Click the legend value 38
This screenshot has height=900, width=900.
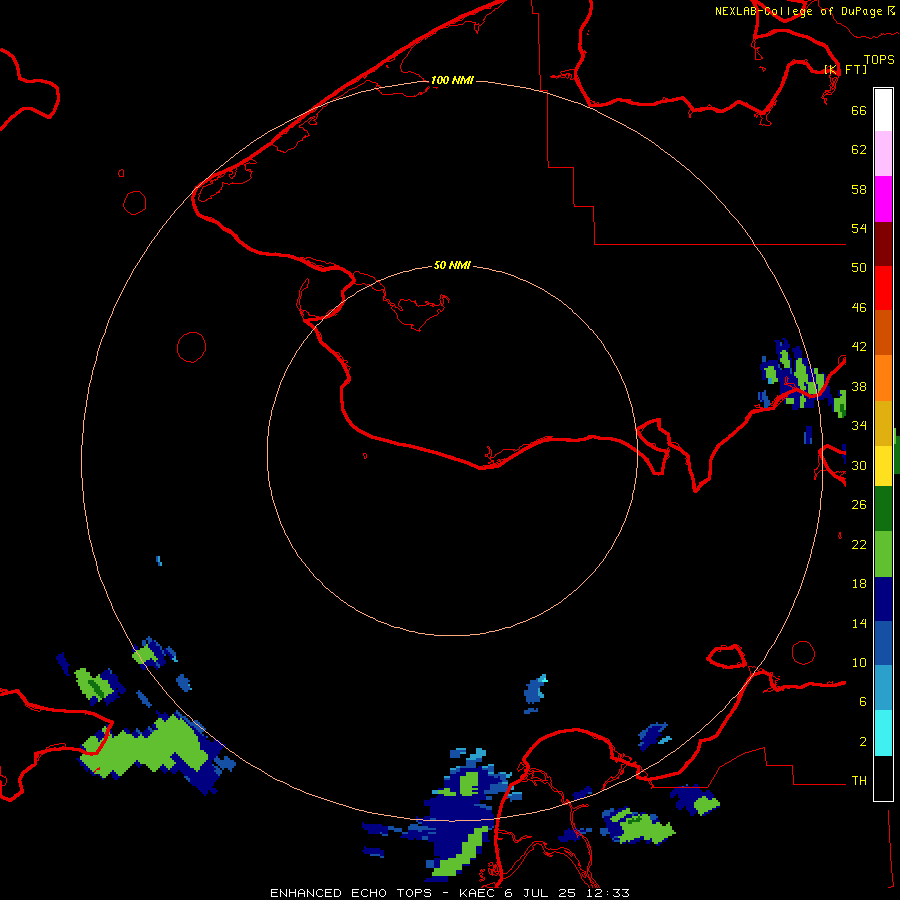click(859, 386)
